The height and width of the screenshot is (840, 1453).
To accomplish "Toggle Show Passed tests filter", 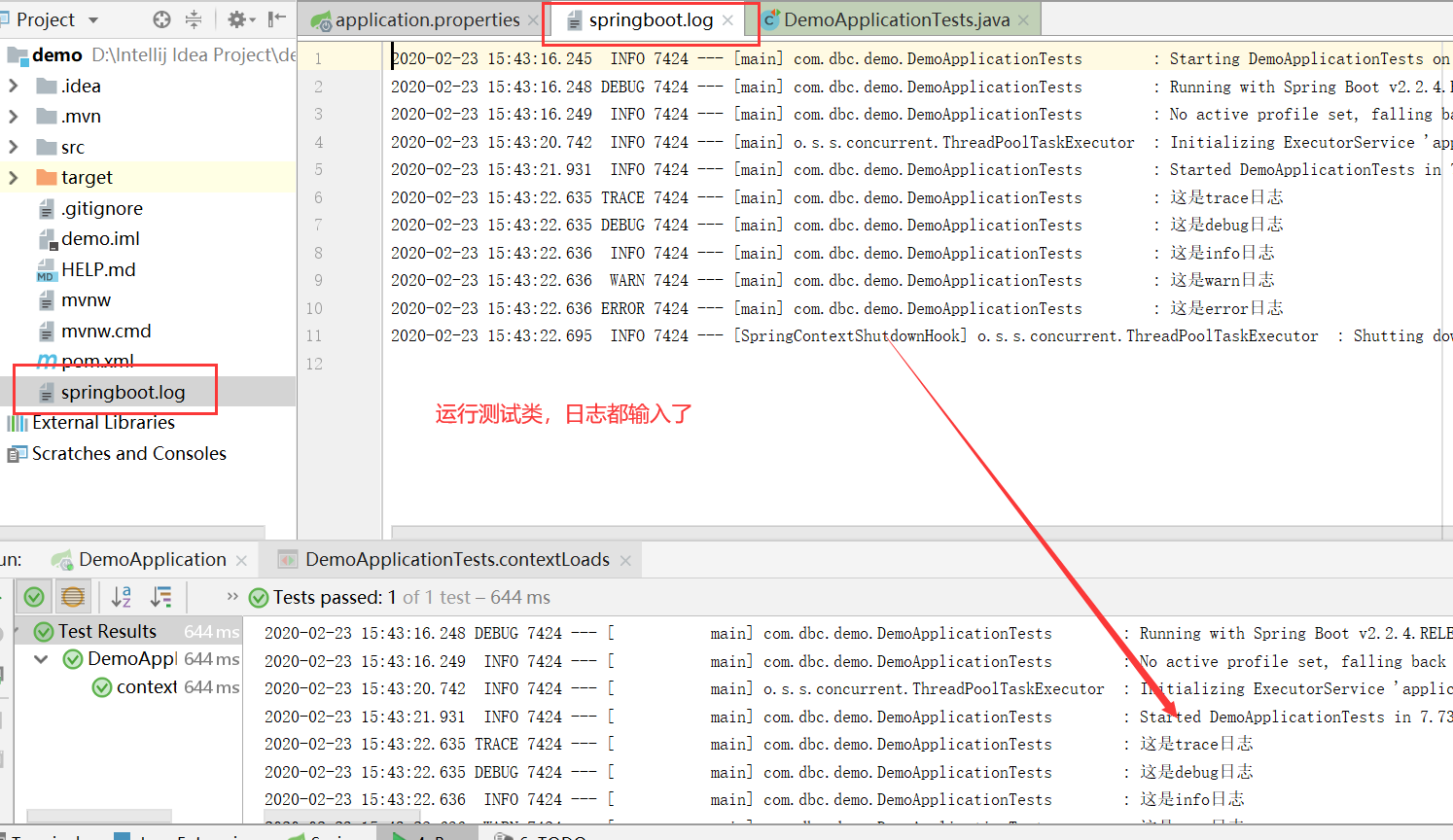I will pyautogui.click(x=34, y=597).
